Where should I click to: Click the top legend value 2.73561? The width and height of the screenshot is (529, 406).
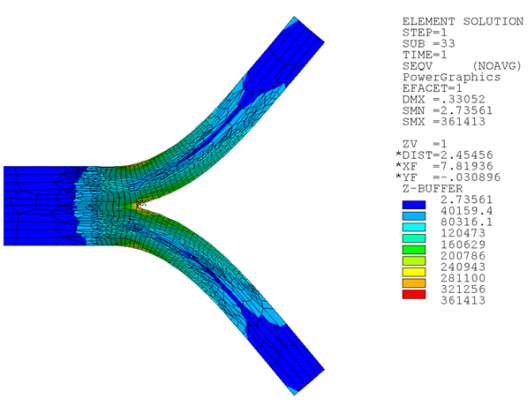click(467, 200)
